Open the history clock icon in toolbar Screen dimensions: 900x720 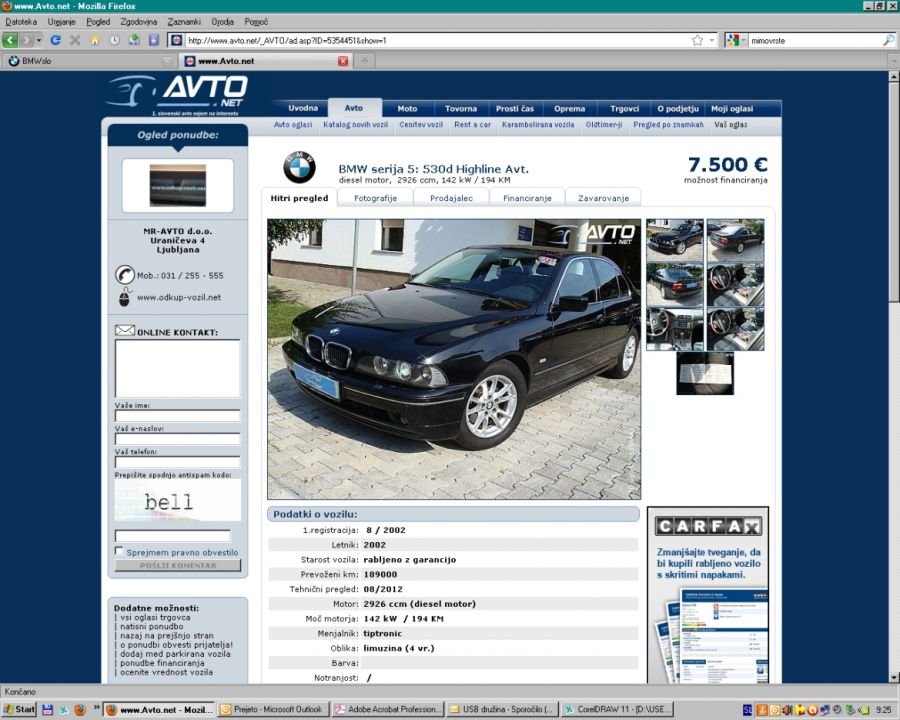click(114, 40)
